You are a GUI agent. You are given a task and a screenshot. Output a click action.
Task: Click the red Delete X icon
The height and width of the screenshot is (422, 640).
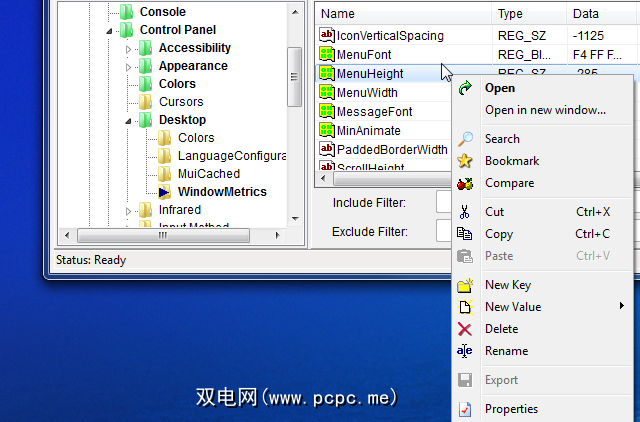click(x=464, y=329)
